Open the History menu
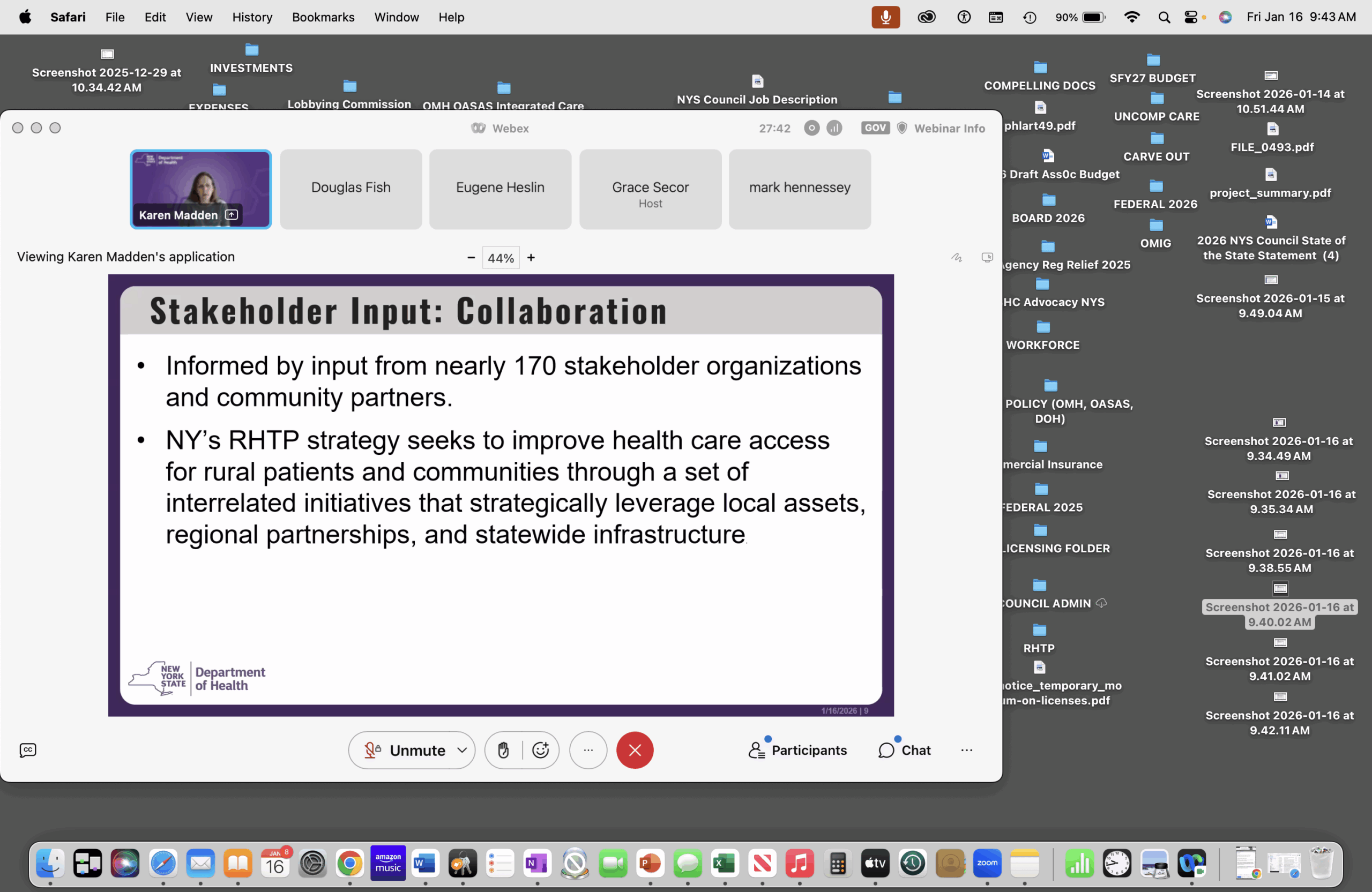The width and height of the screenshot is (1372, 892). (x=252, y=17)
